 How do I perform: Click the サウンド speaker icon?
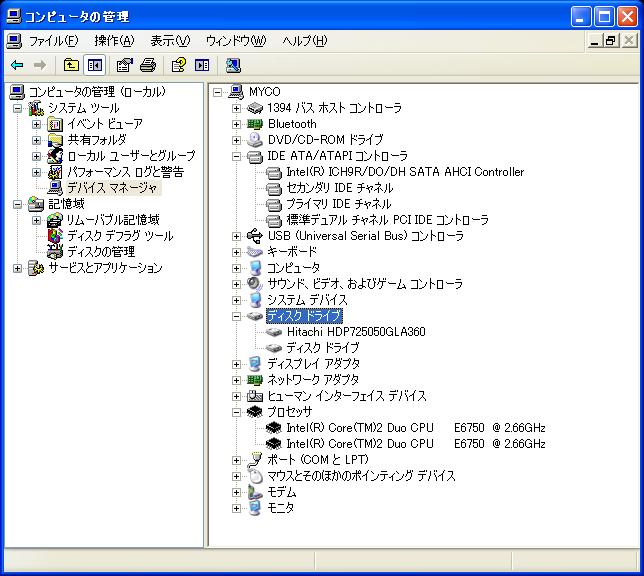click(x=255, y=284)
